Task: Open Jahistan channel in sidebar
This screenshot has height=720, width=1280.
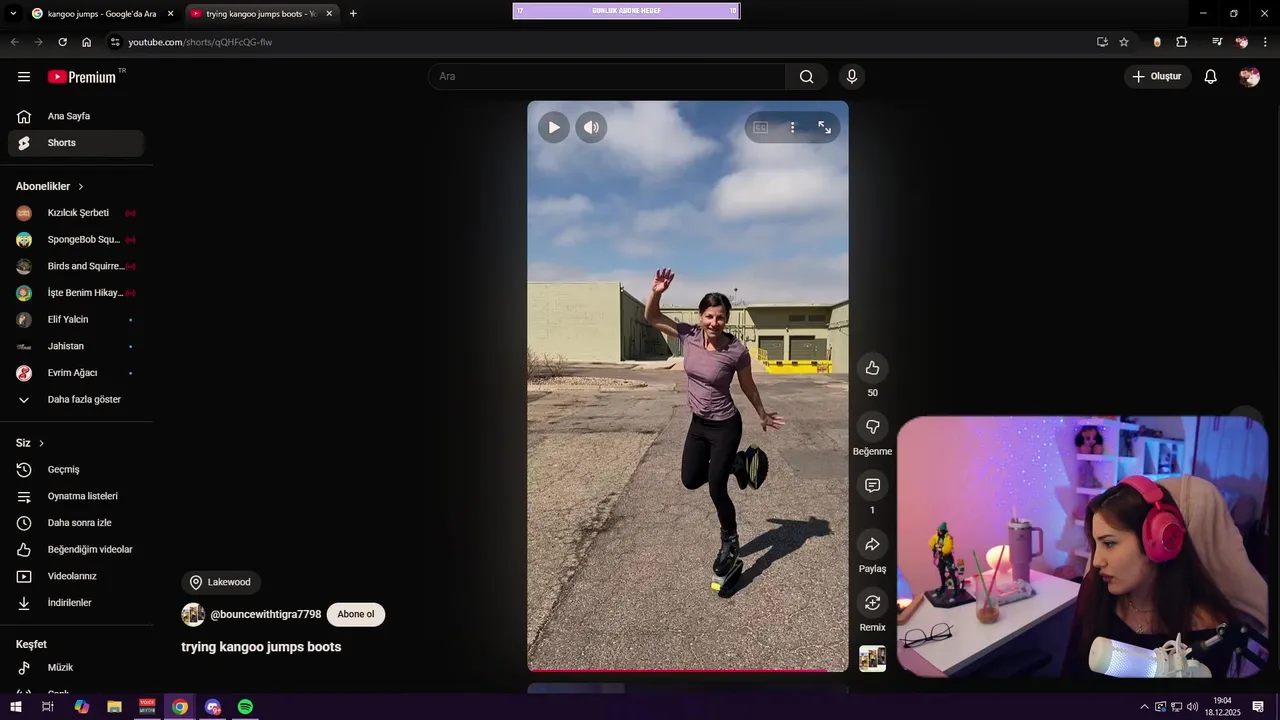Action: click(x=76, y=346)
